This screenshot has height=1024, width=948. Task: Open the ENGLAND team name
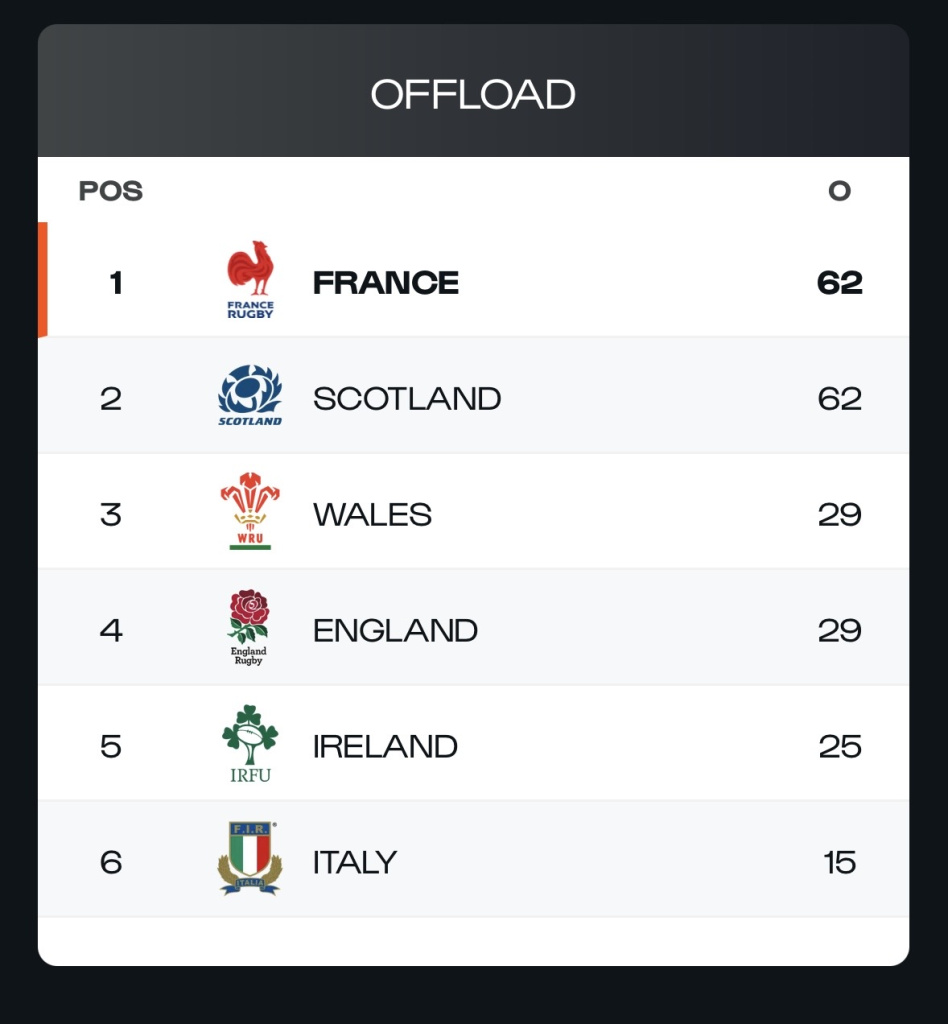tap(395, 631)
